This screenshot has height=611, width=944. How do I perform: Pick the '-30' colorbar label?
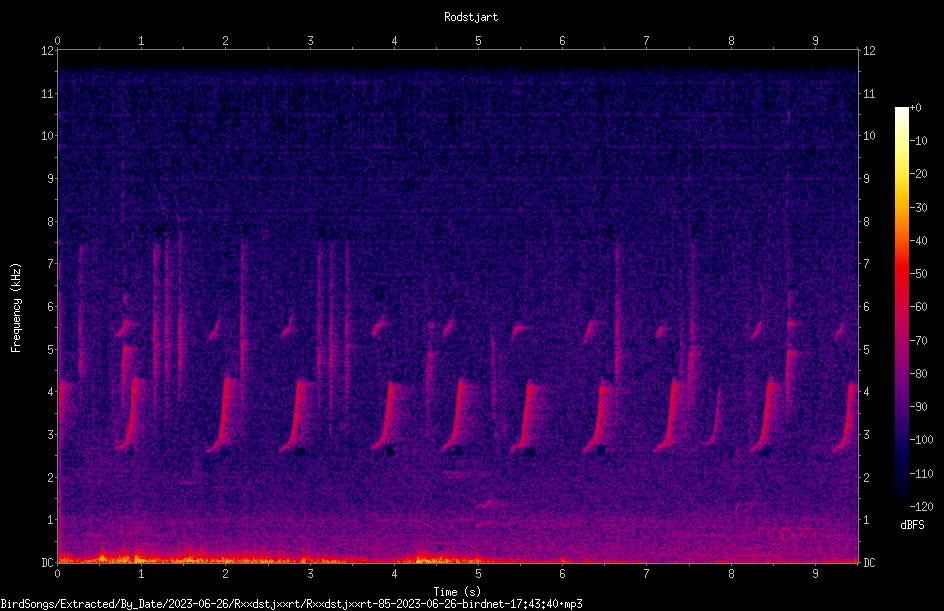point(918,208)
